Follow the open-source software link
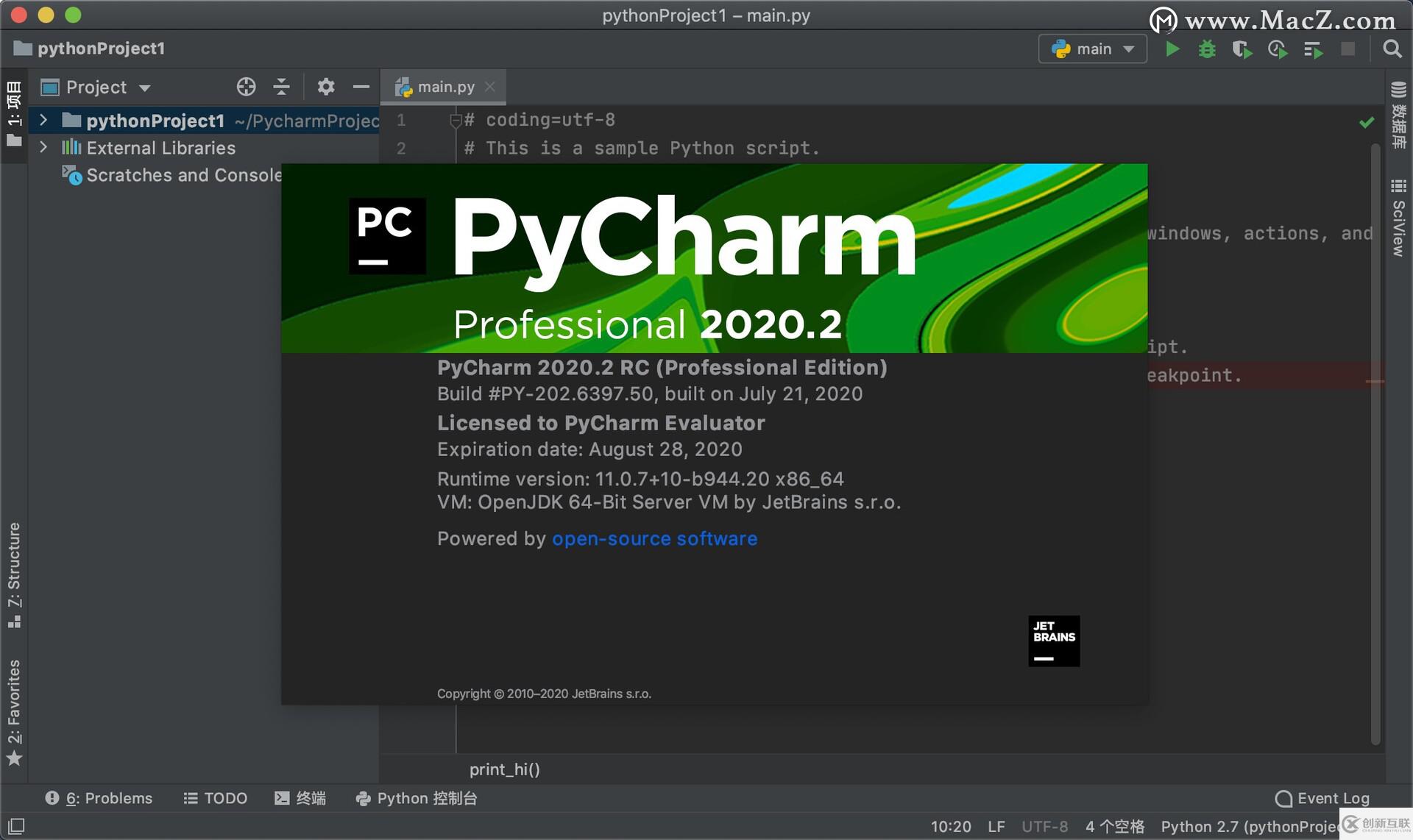The image size is (1413, 840). (654, 538)
